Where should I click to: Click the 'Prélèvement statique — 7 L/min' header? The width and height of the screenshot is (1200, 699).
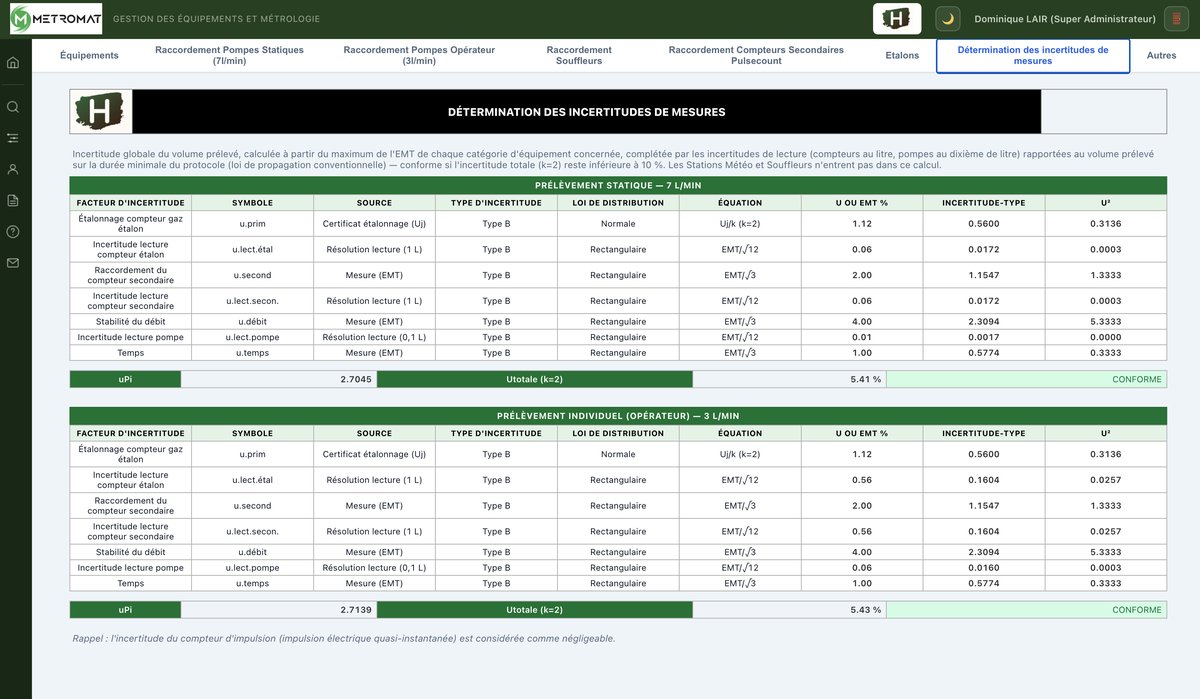618,186
